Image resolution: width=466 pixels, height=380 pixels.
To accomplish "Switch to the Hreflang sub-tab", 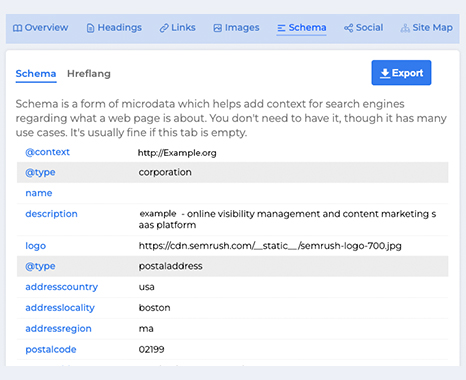I will coord(89,74).
